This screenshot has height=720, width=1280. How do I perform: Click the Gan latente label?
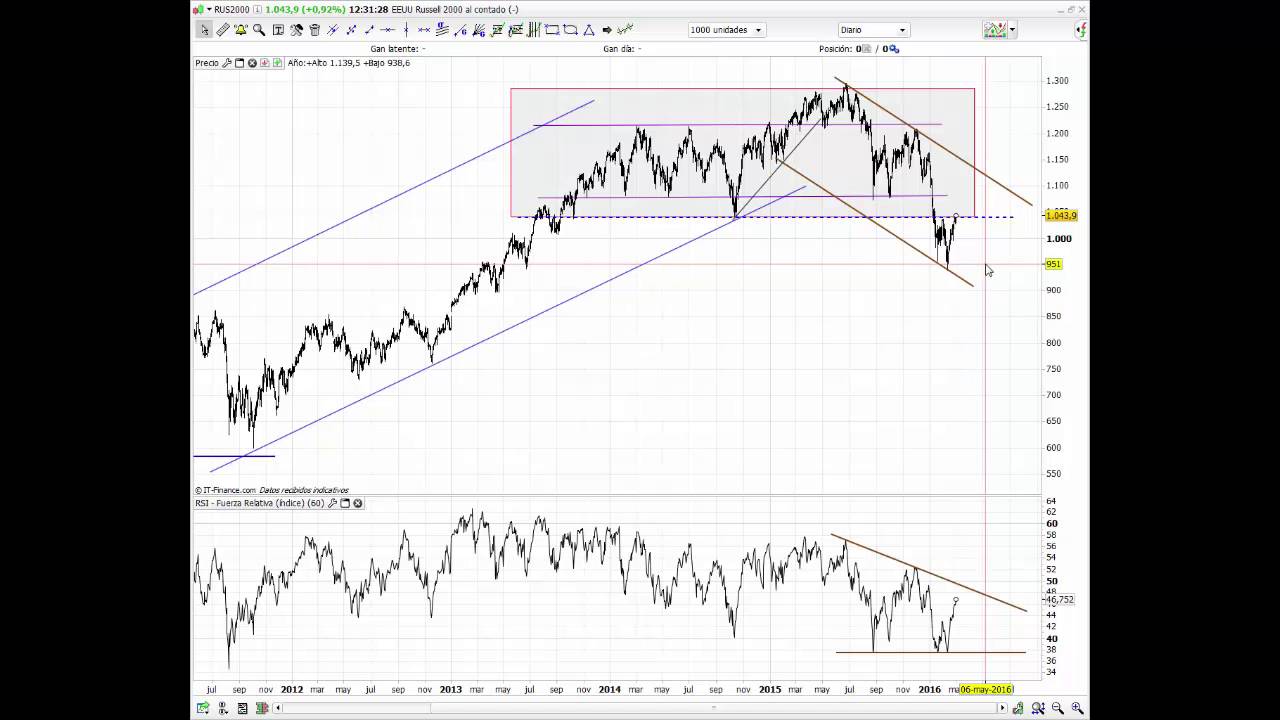[x=397, y=48]
